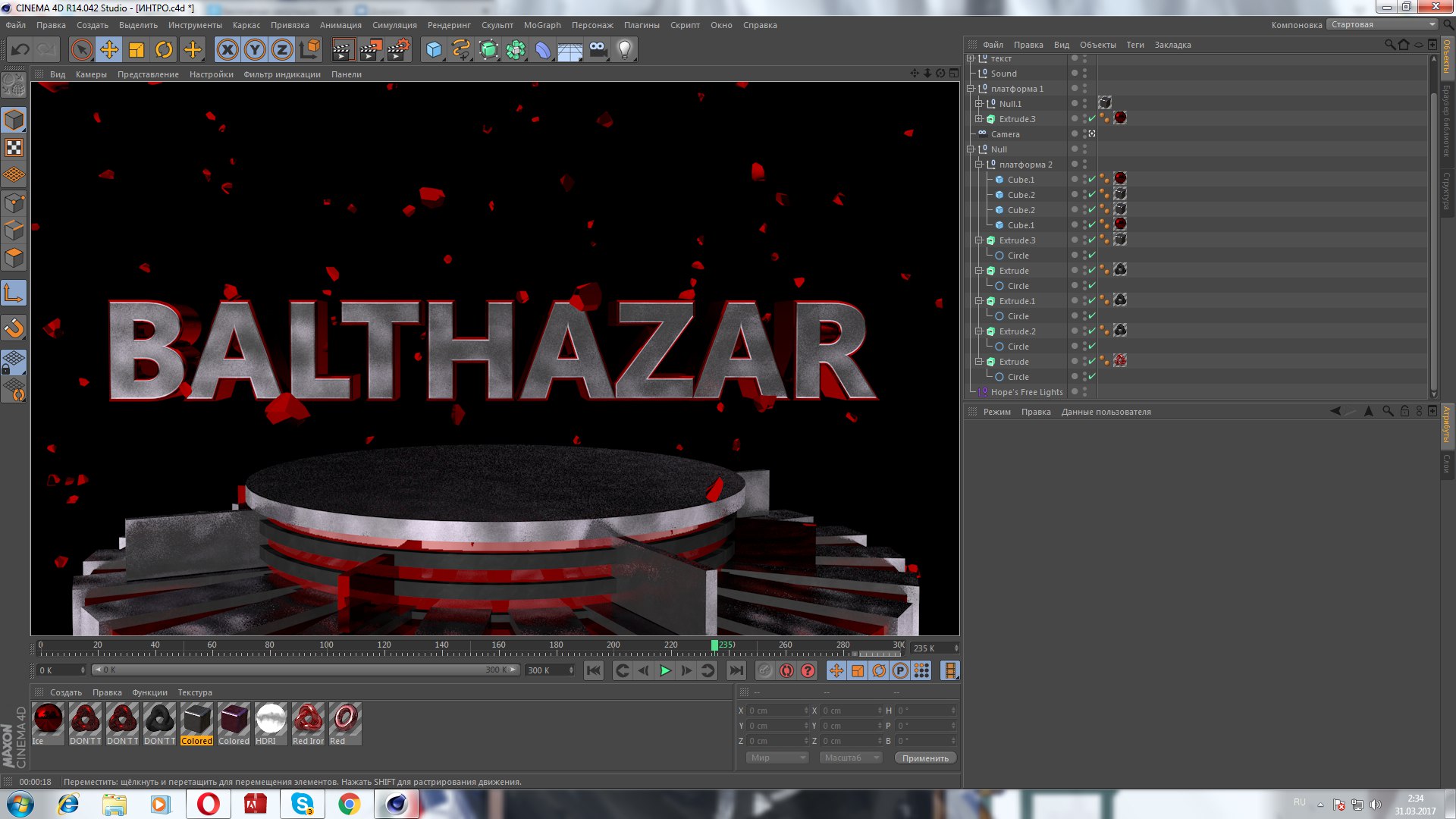Viewport: 1456px width, 819px height.
Task: Add a camera object from toolbar
Action: 598,50
